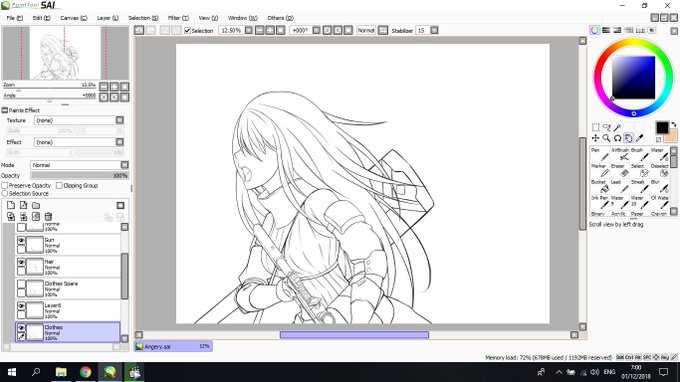The width and height of the screenshot is (680, 382).
Task: Select the AirBrush tool
Action: (x=620, y=154)
